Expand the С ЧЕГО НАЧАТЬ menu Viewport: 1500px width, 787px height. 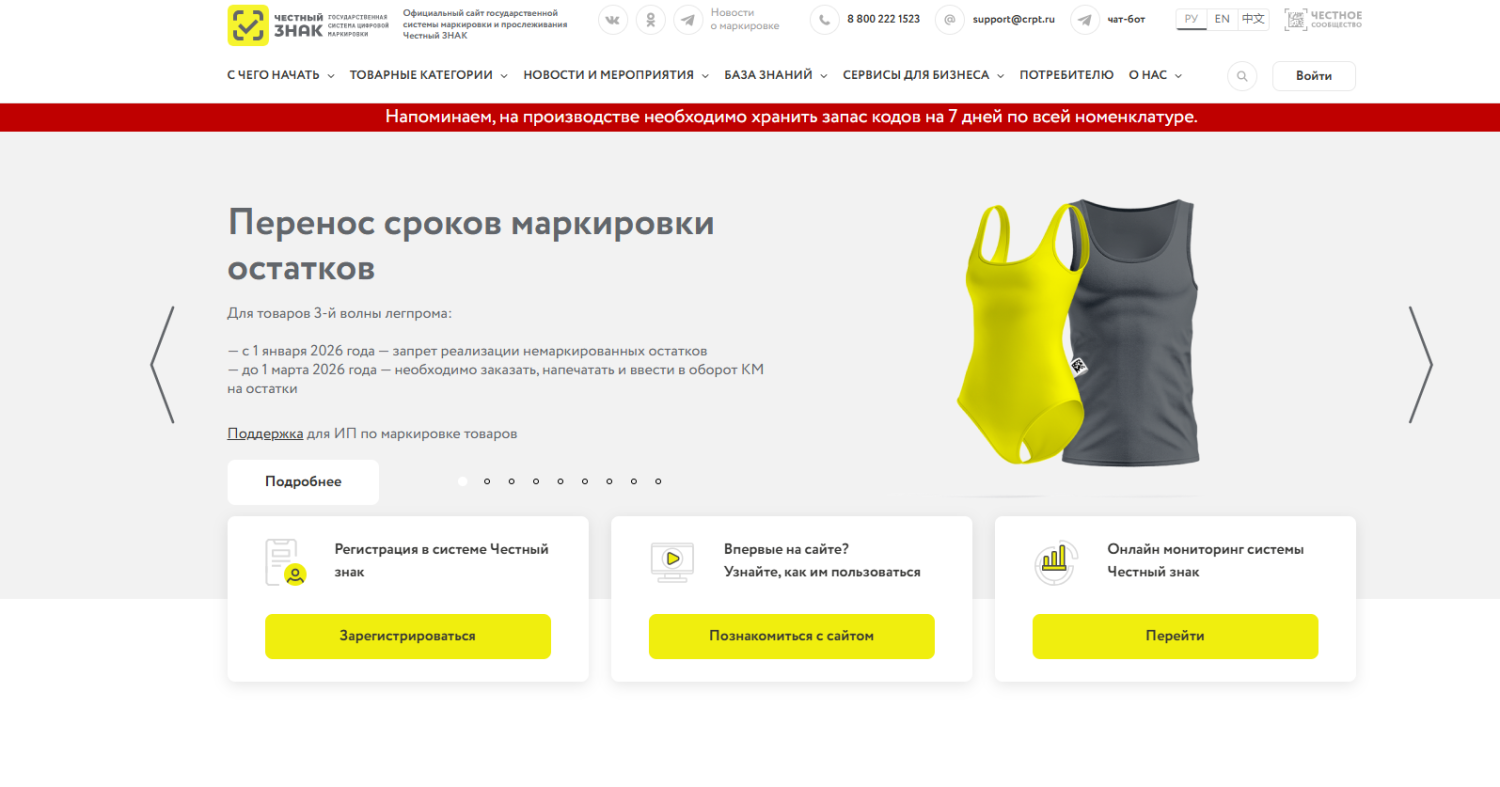coord(281,75)
